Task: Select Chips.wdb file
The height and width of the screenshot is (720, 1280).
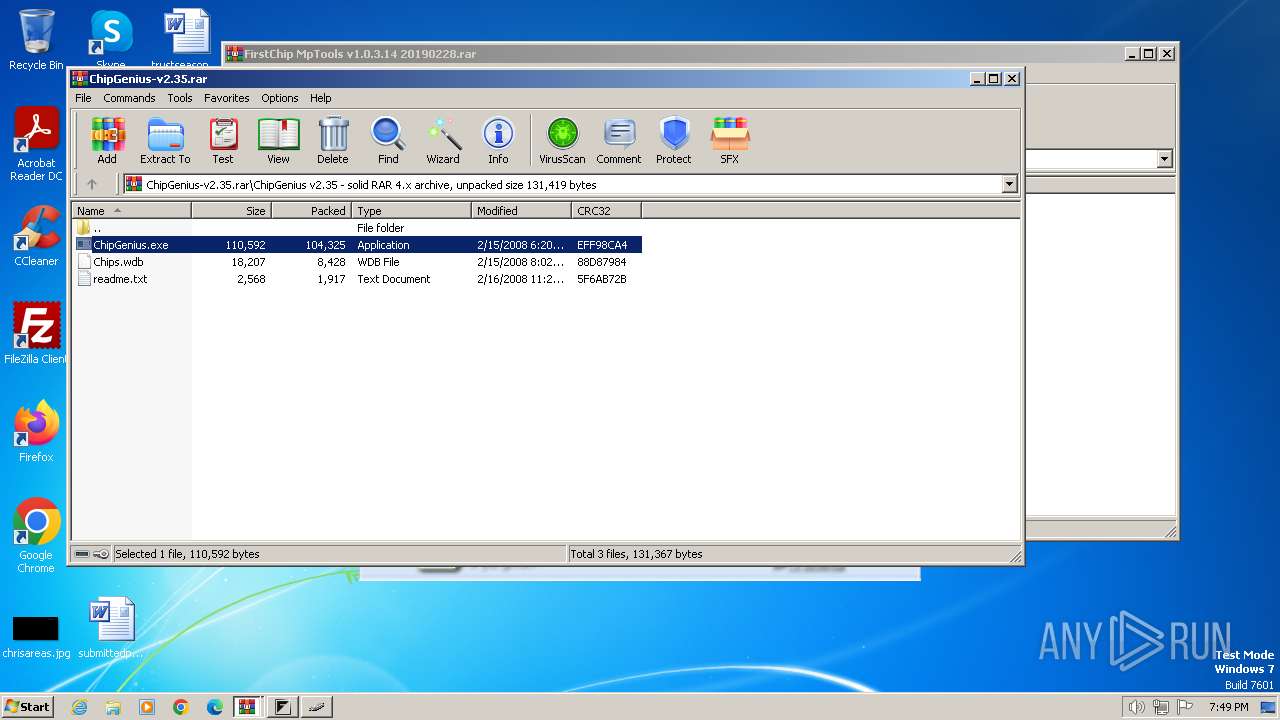Action: click(x=357, y=262)
